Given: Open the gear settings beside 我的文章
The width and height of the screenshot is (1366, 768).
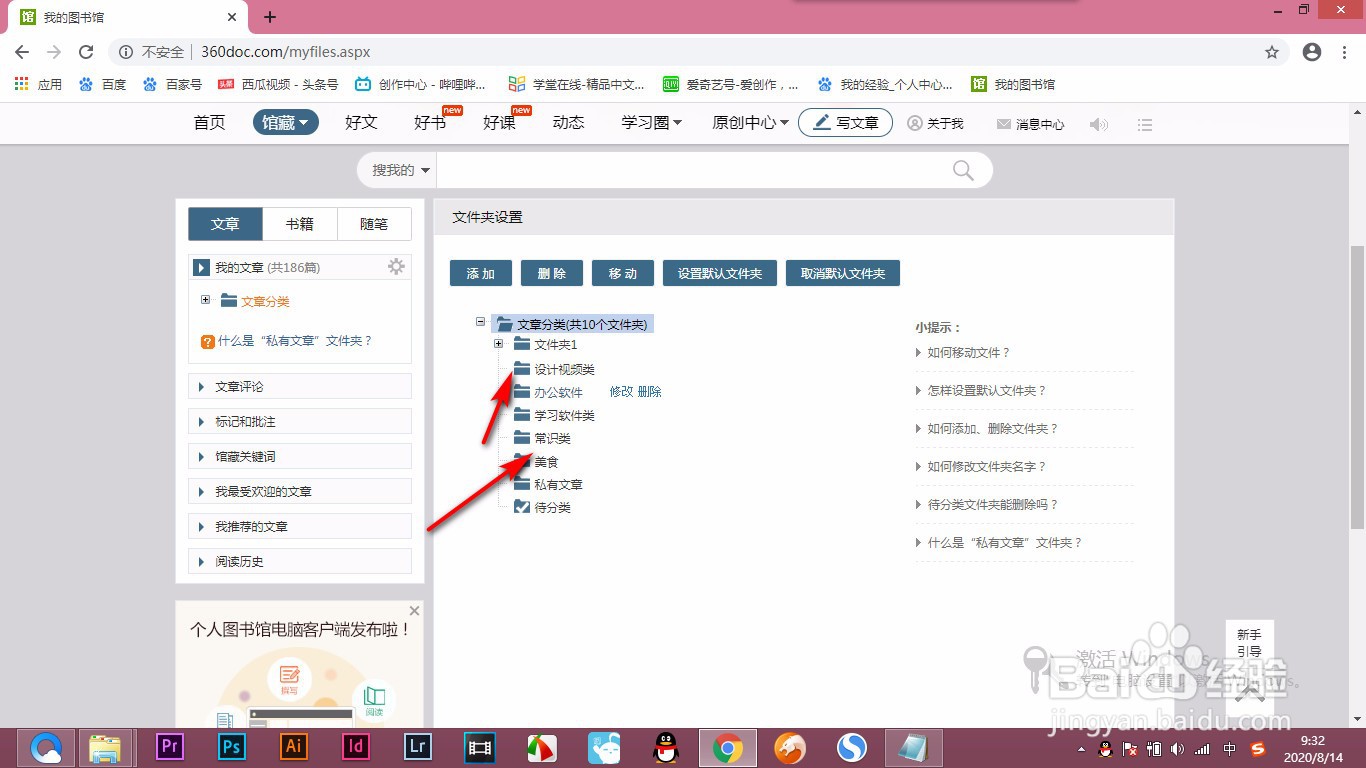Looking at the screenshot, I should (x=396, y=266).
